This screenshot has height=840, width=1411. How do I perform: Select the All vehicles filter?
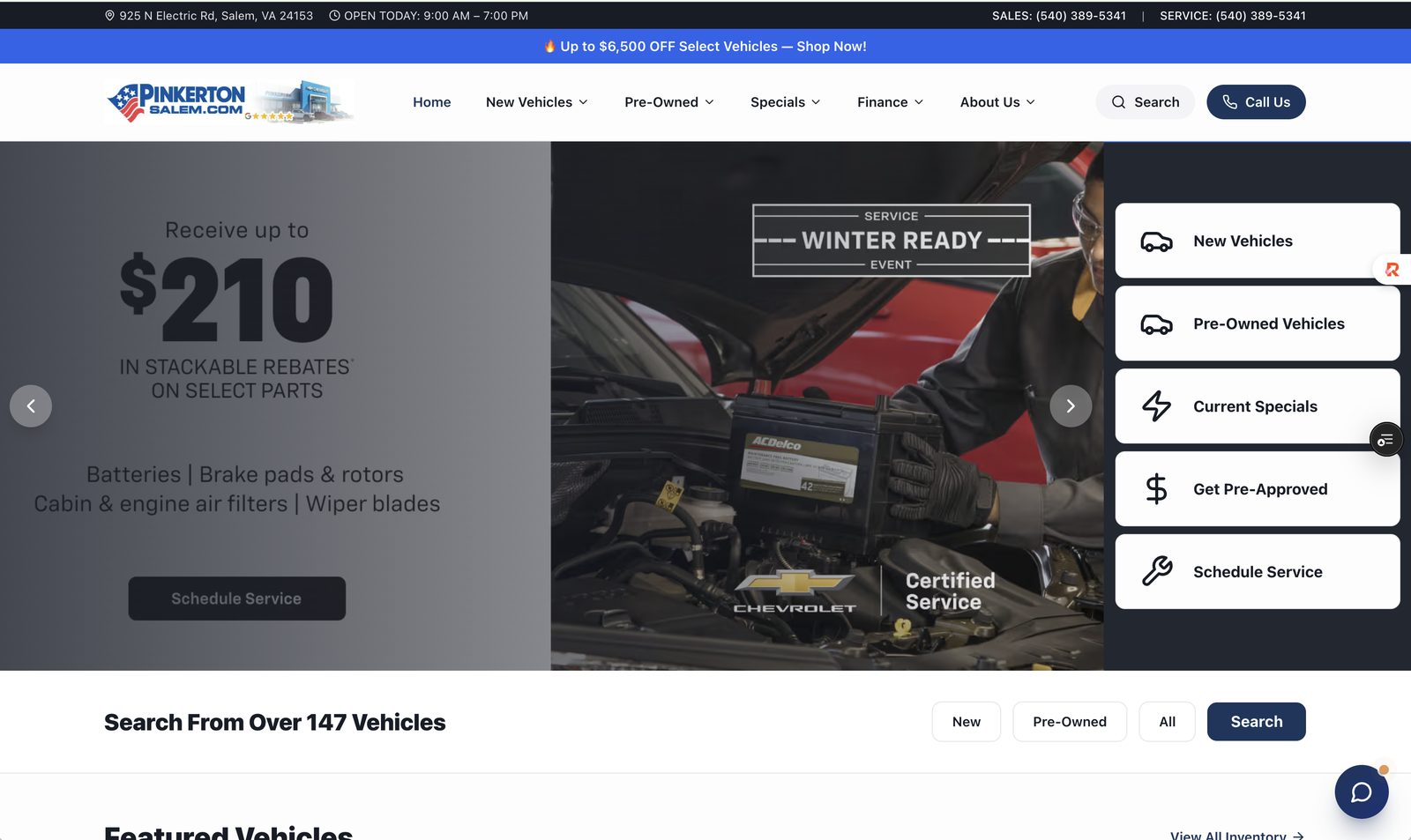(x=1168, y=722)
